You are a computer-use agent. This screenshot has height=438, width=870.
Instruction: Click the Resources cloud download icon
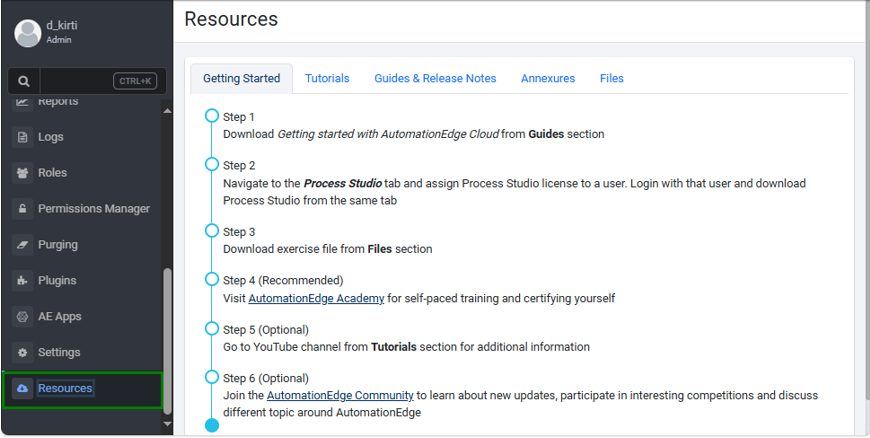(x=23, y=388)
